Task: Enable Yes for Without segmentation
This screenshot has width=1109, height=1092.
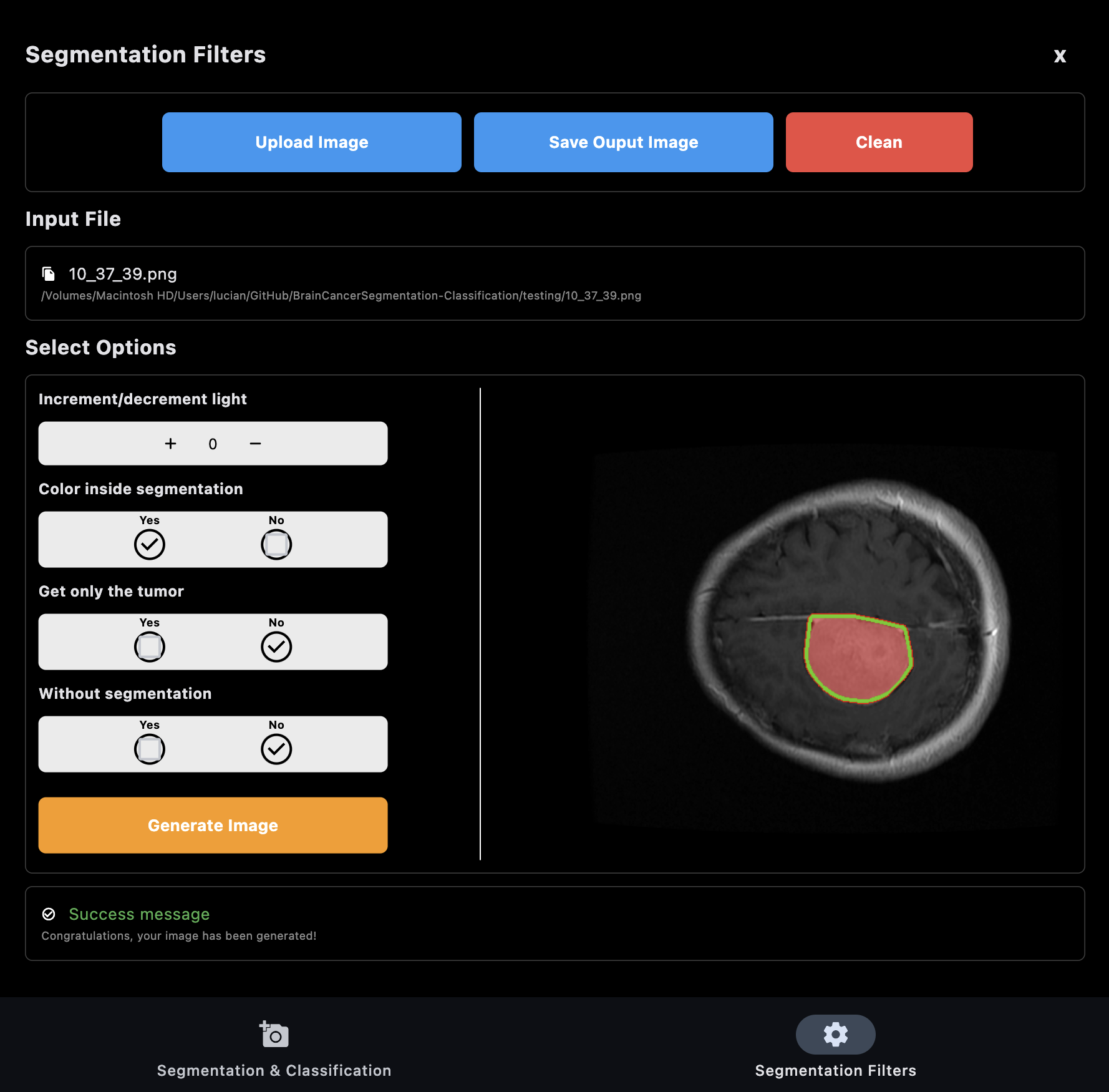Action: [149, 749]
